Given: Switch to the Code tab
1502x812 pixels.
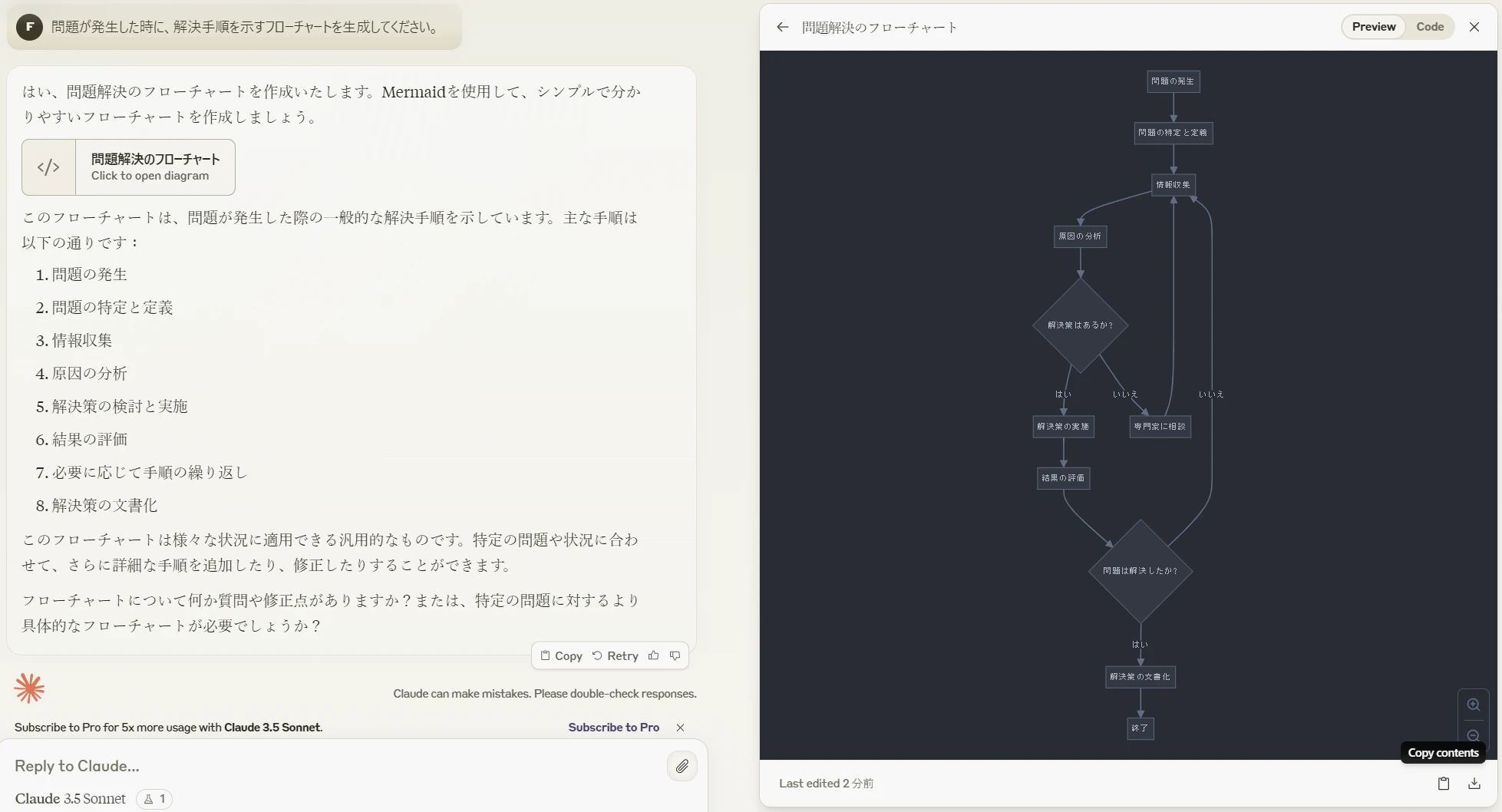Looking at the screenshot, I should (1430, 27).
